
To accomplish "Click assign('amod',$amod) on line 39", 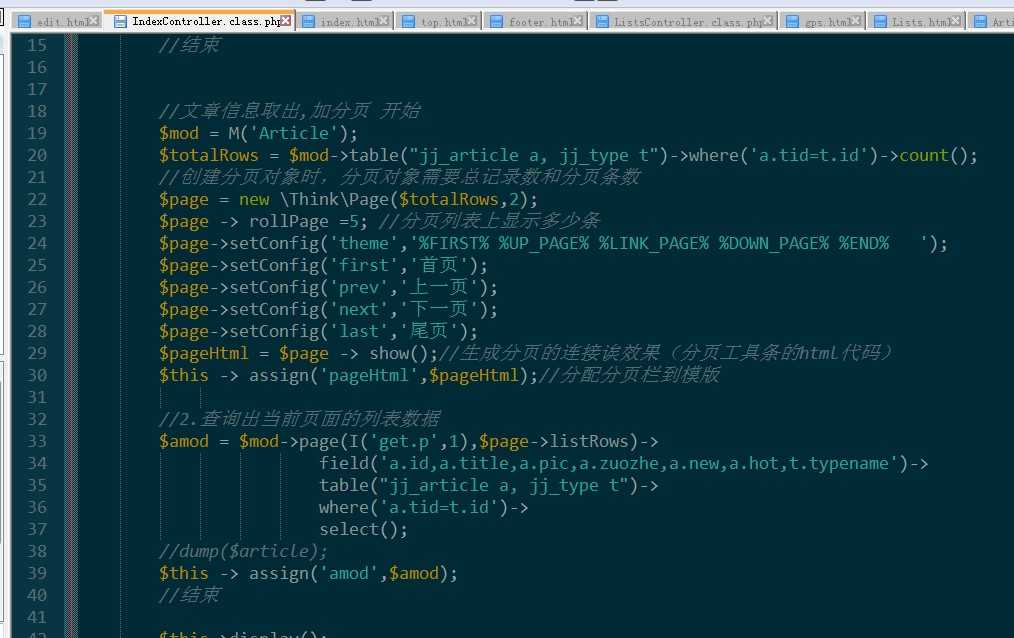I will click(349, 573).
